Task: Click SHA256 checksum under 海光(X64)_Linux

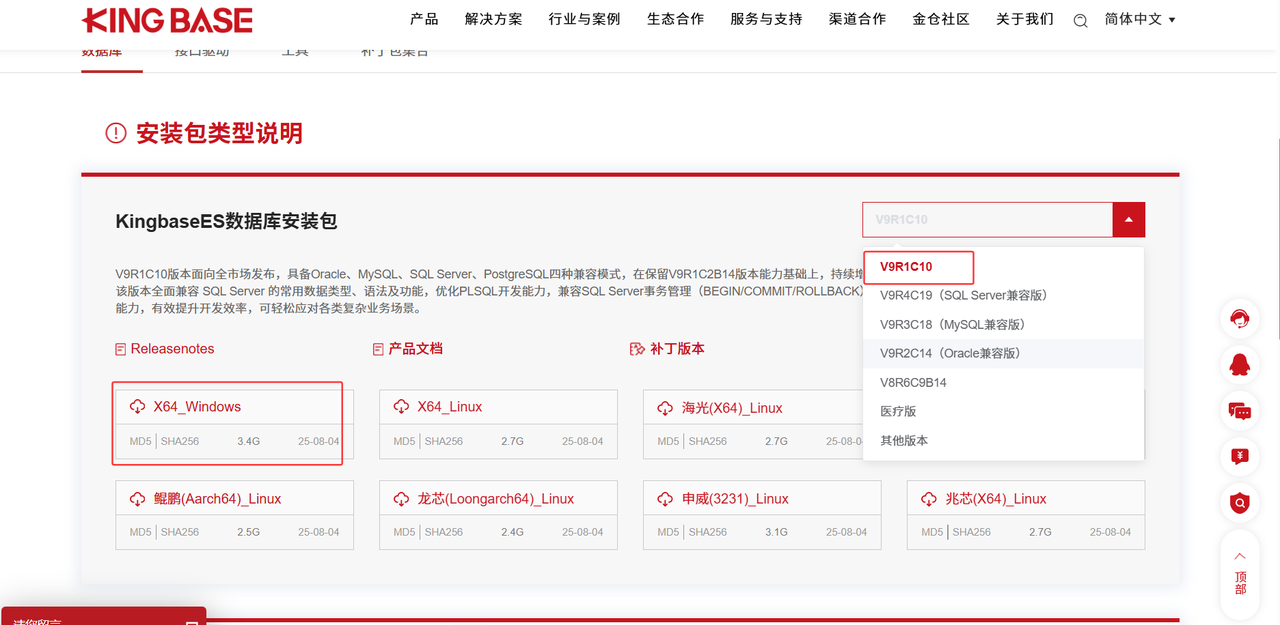Action: [708, 441]
